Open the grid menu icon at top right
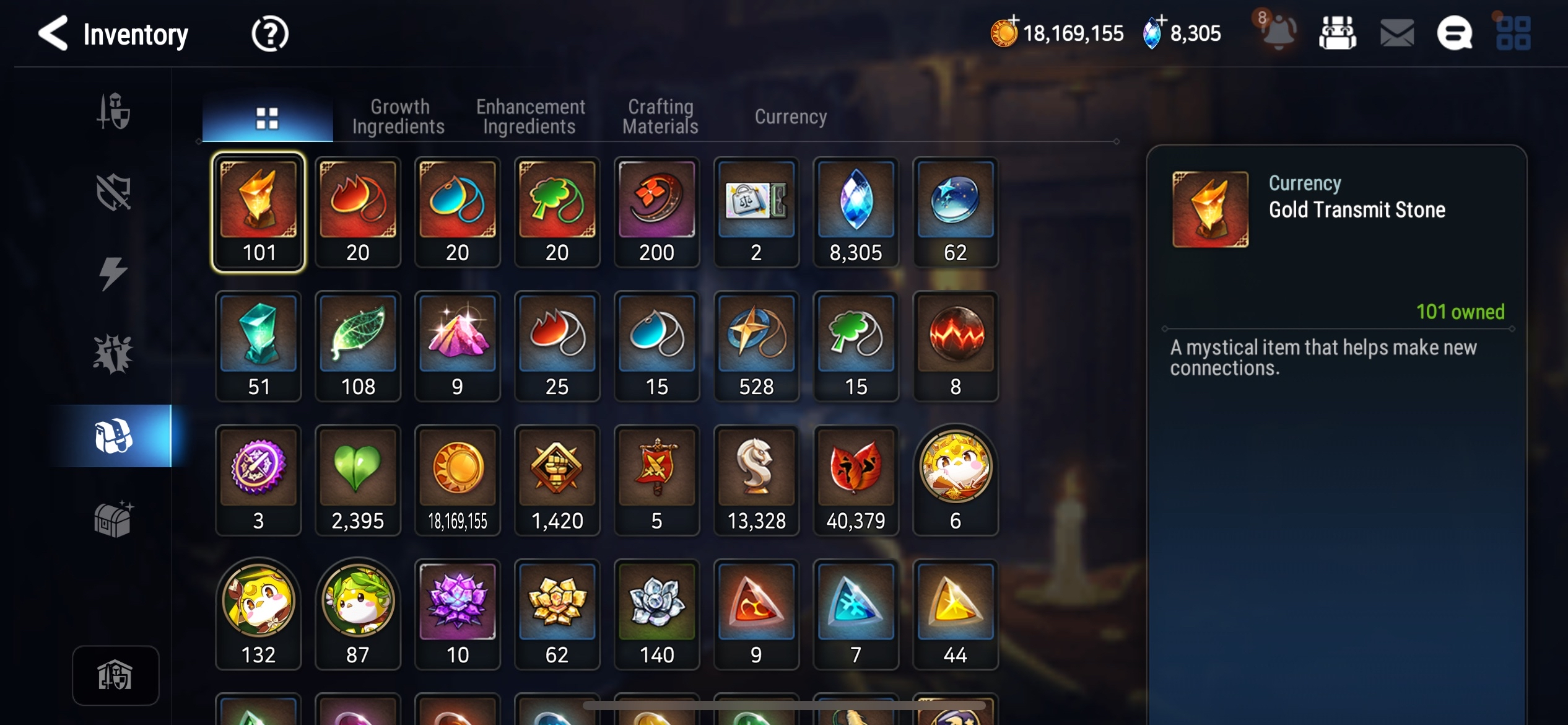The width and height of the screenshot is (1568, 725). (x=1513, y=33)
